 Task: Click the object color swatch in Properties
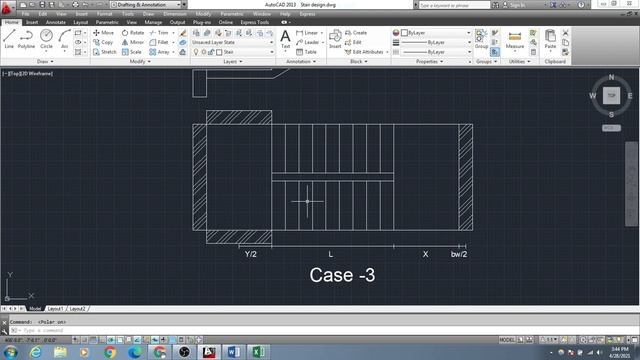tap(404, 33)
